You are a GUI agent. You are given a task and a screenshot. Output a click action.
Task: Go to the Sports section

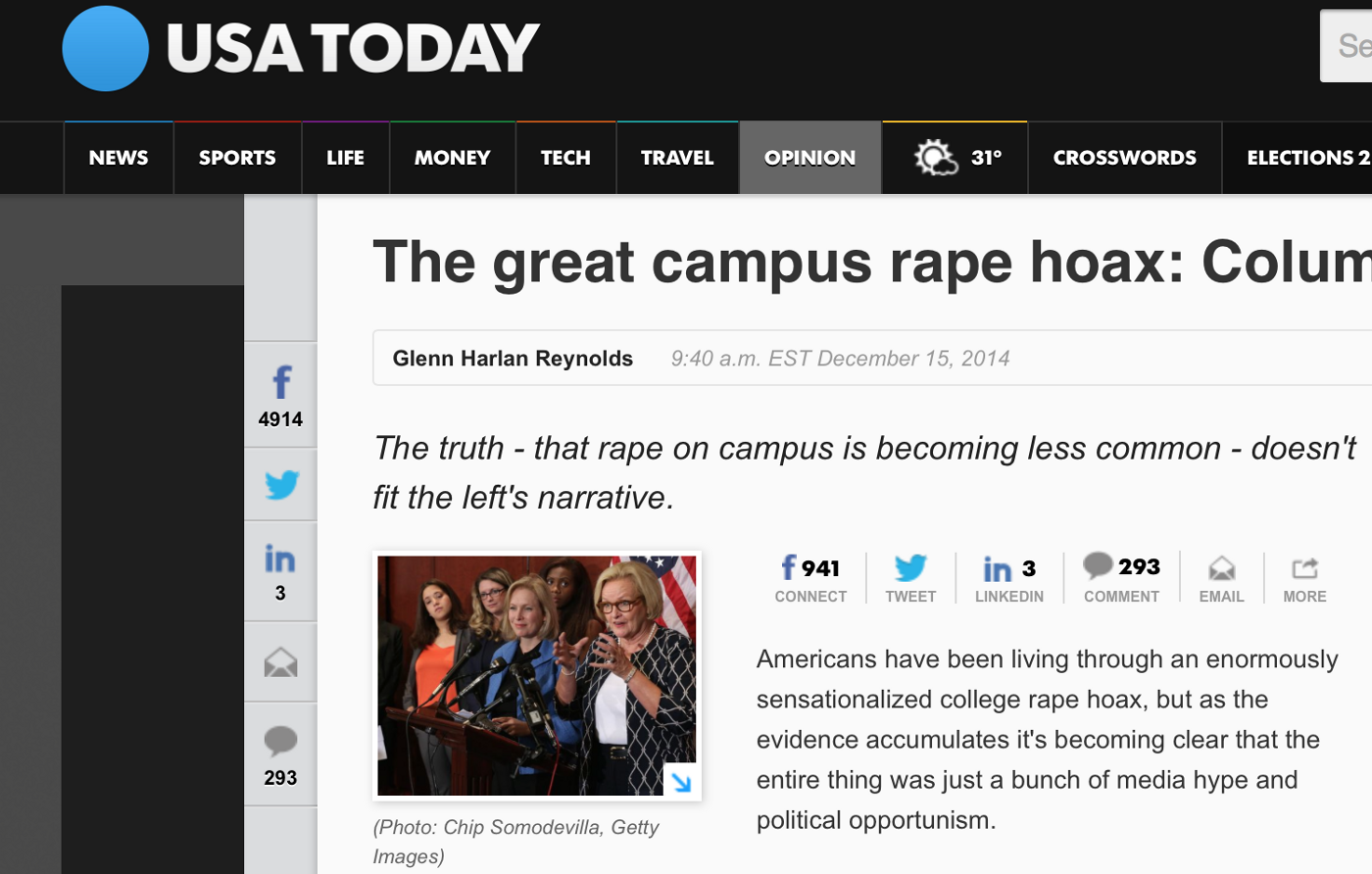(237, 158)
